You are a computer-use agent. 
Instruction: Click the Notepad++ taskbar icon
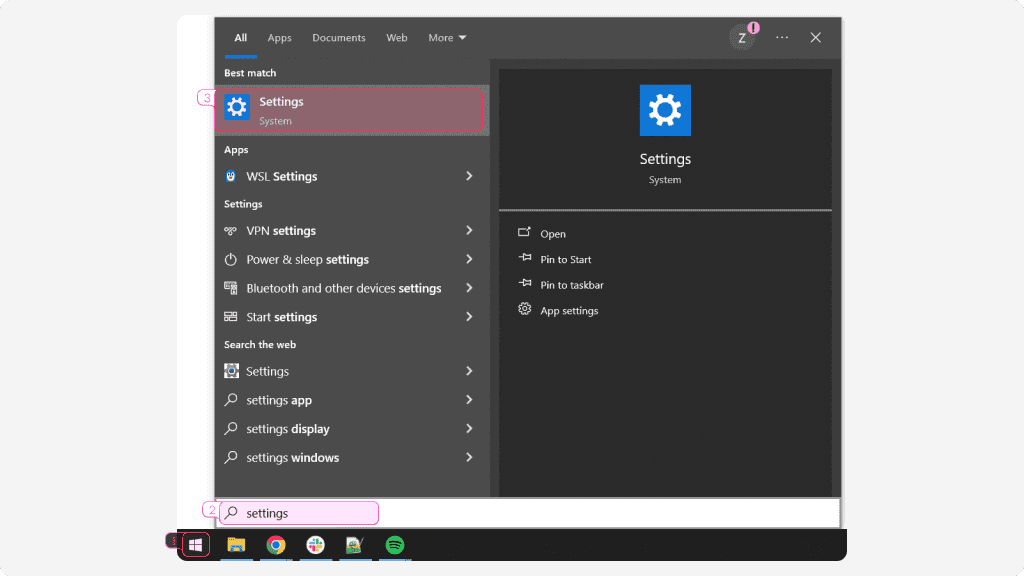[354, 545]
